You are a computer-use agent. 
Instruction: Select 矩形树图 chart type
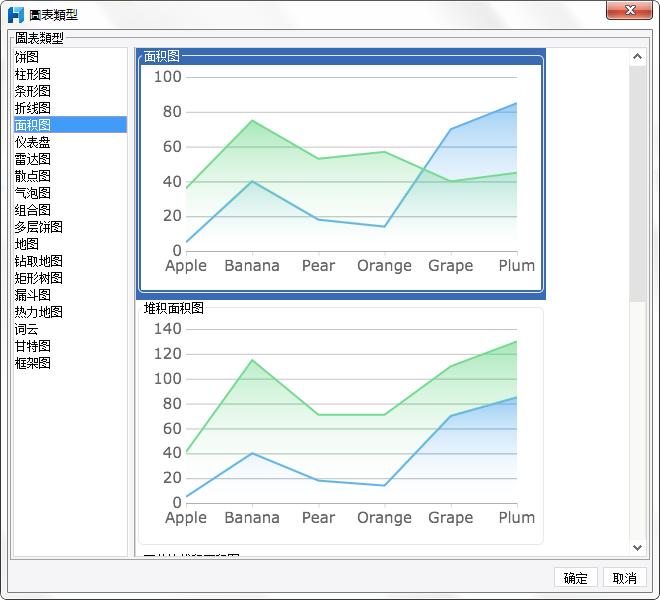[x=70, y=278]
